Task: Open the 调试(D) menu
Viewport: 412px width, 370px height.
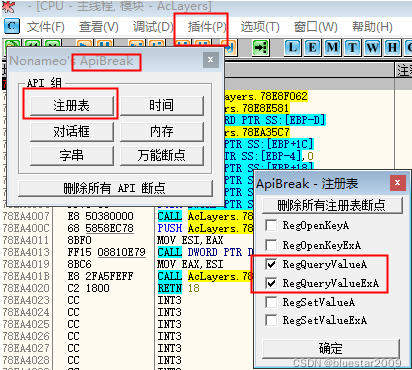Action: tap(153, 27)
